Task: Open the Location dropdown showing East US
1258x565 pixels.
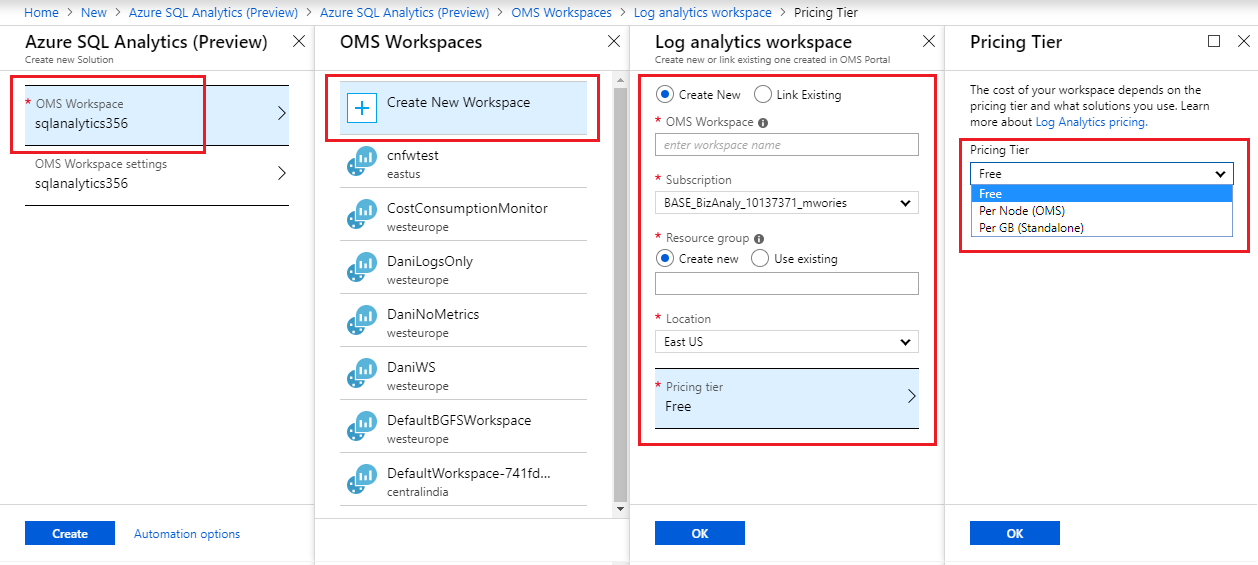Action: (786, 342)
